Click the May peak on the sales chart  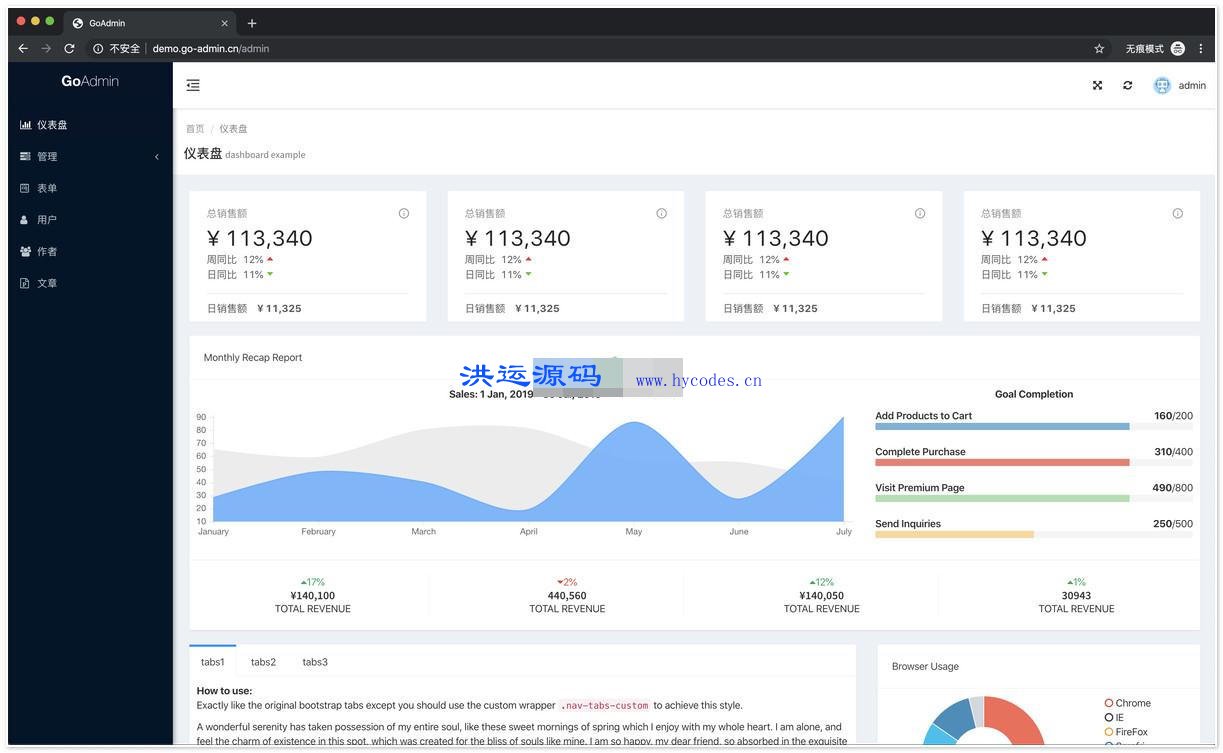pyautogui.click(x=634, y=424)
